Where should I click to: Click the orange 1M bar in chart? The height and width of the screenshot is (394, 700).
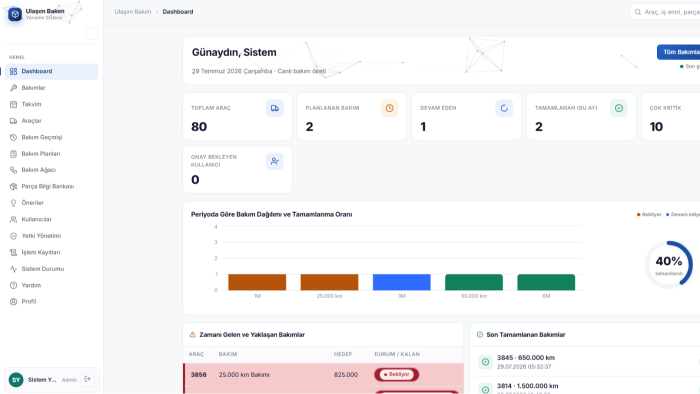point(257,282)
